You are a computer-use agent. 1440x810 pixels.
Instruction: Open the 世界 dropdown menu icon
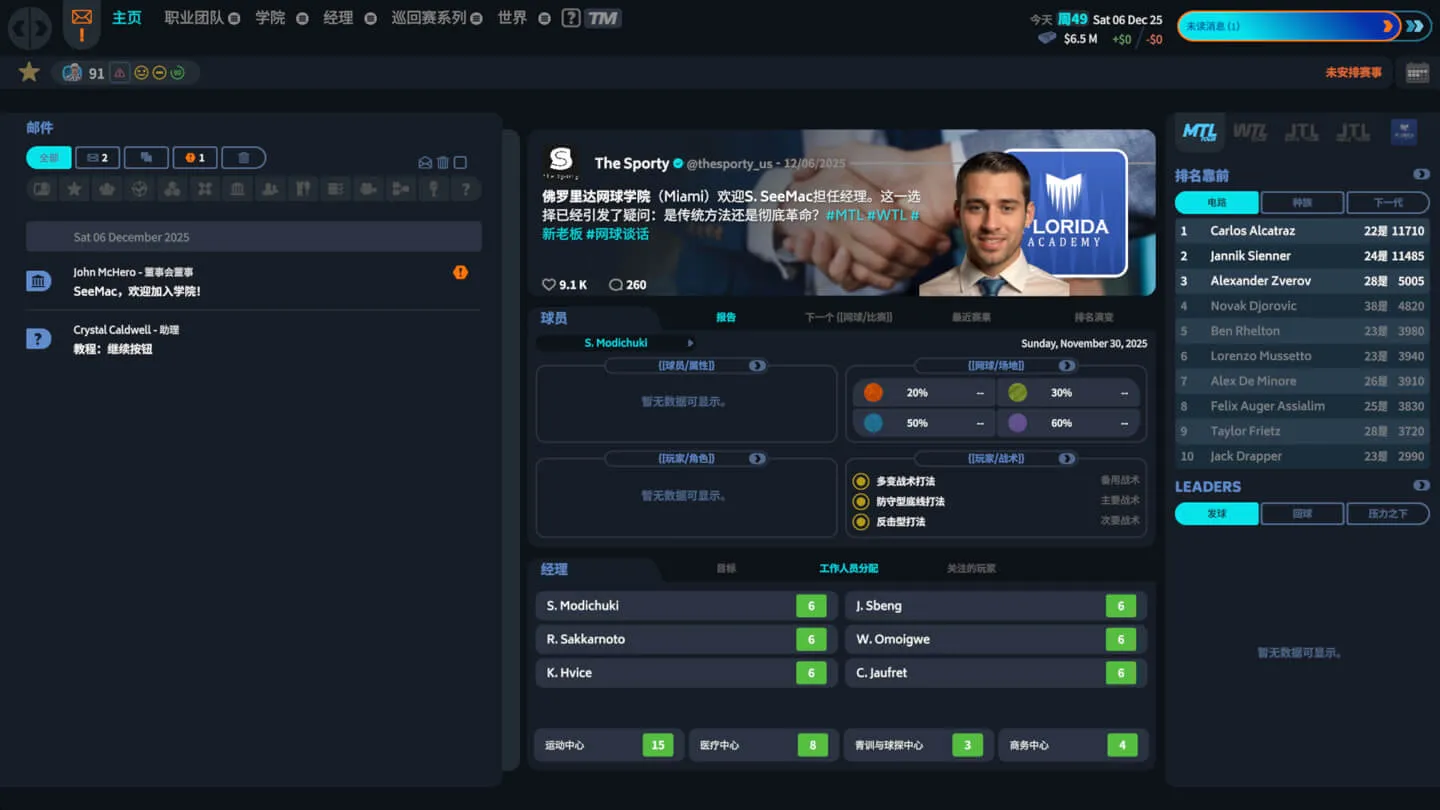(x=544, y=18)
